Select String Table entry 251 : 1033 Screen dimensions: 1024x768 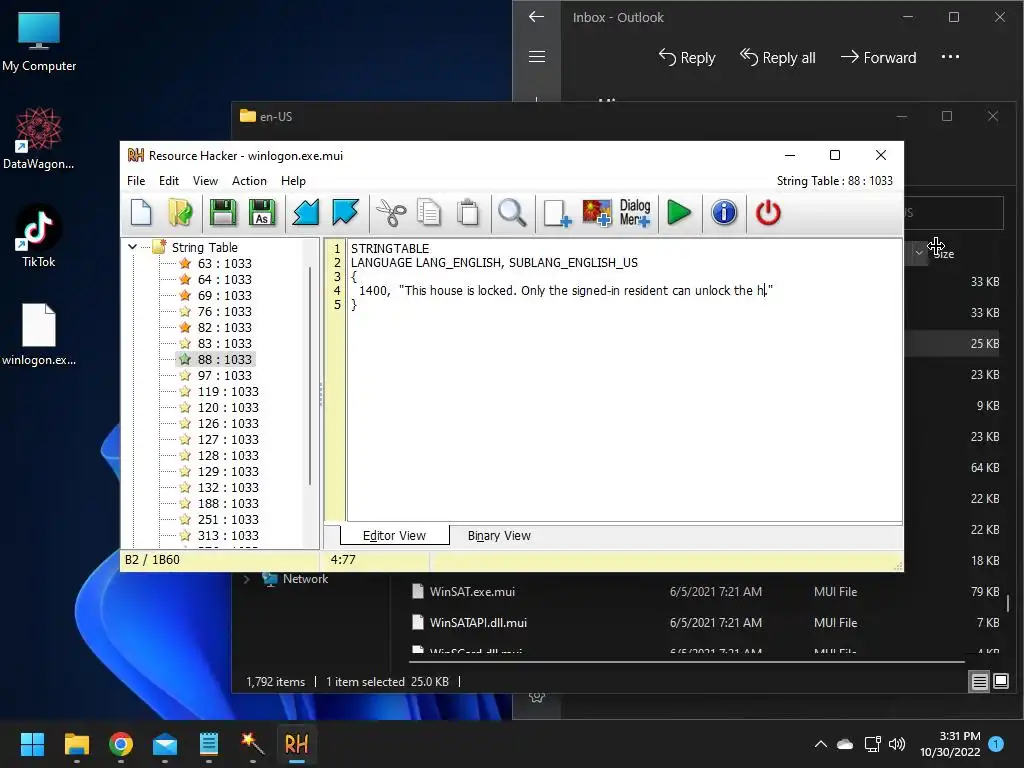tap(228, 519)
